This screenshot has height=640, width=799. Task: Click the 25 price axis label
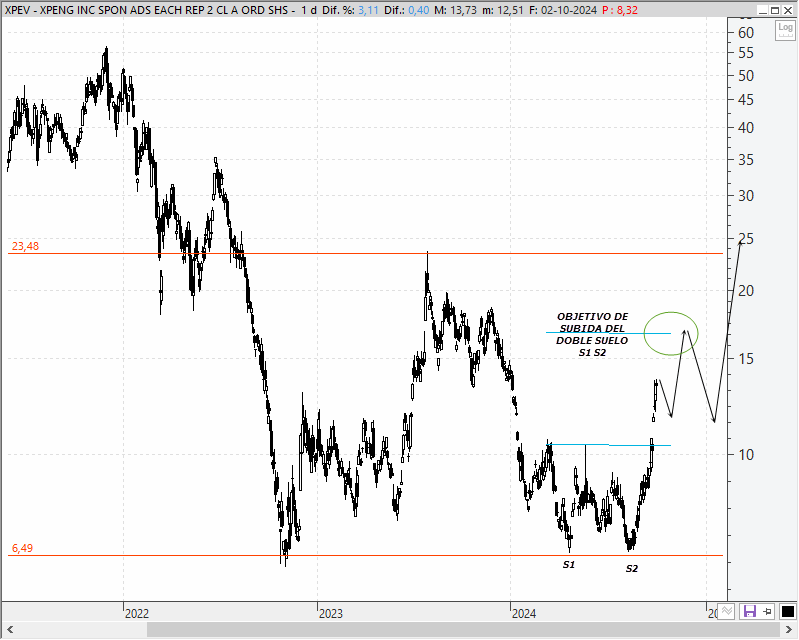(745, 238)
